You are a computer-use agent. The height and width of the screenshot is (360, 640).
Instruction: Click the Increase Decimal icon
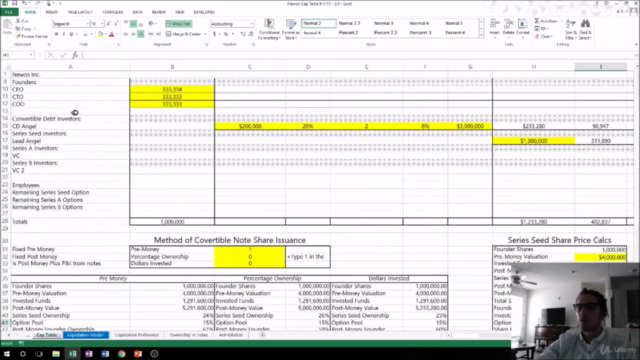pyautogui.click(x=243, y=34)
